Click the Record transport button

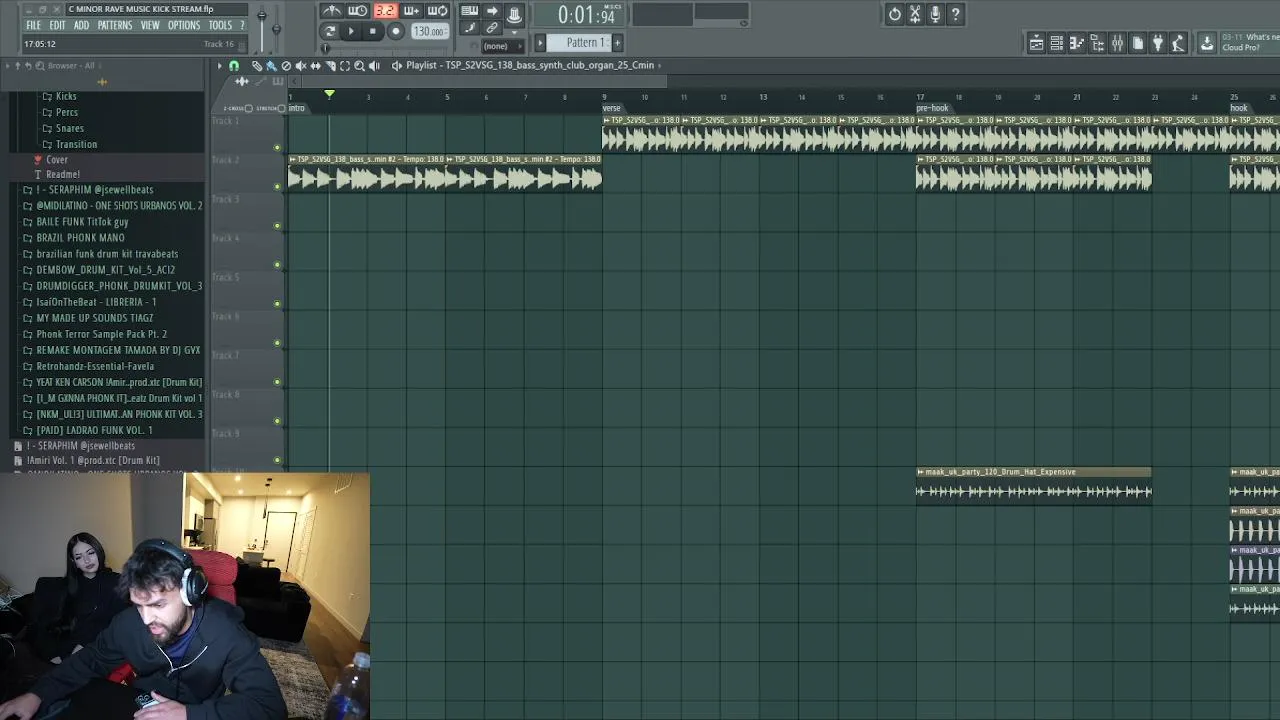point(396,31)
